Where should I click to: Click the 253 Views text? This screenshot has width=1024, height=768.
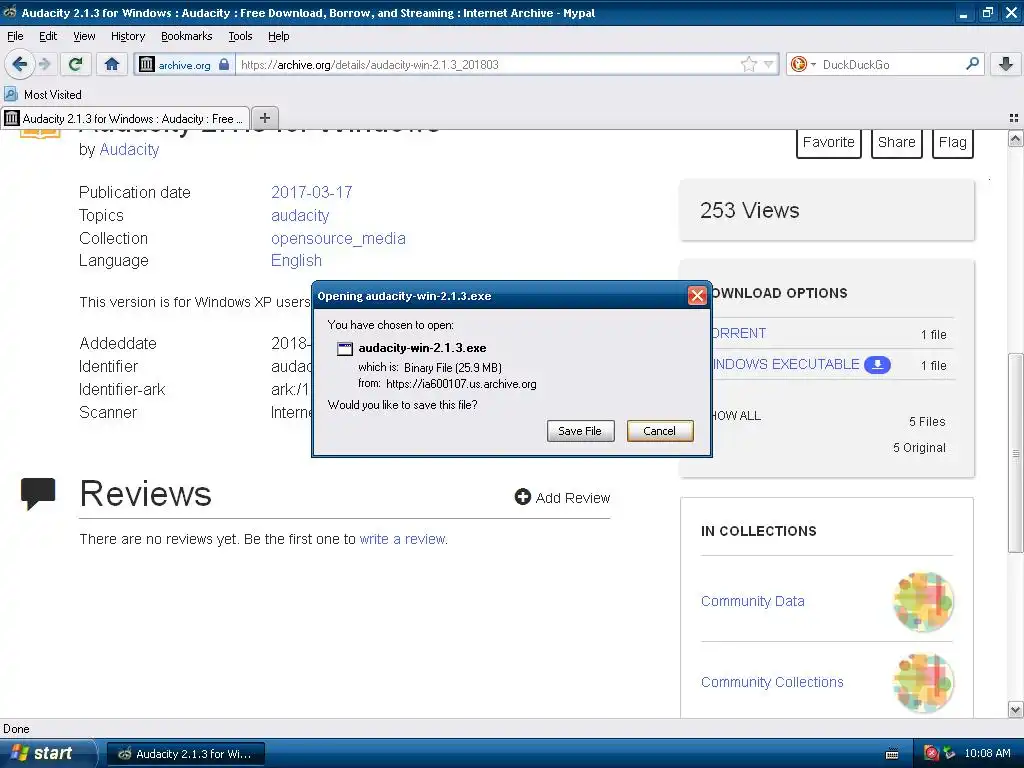click(749, 210)
